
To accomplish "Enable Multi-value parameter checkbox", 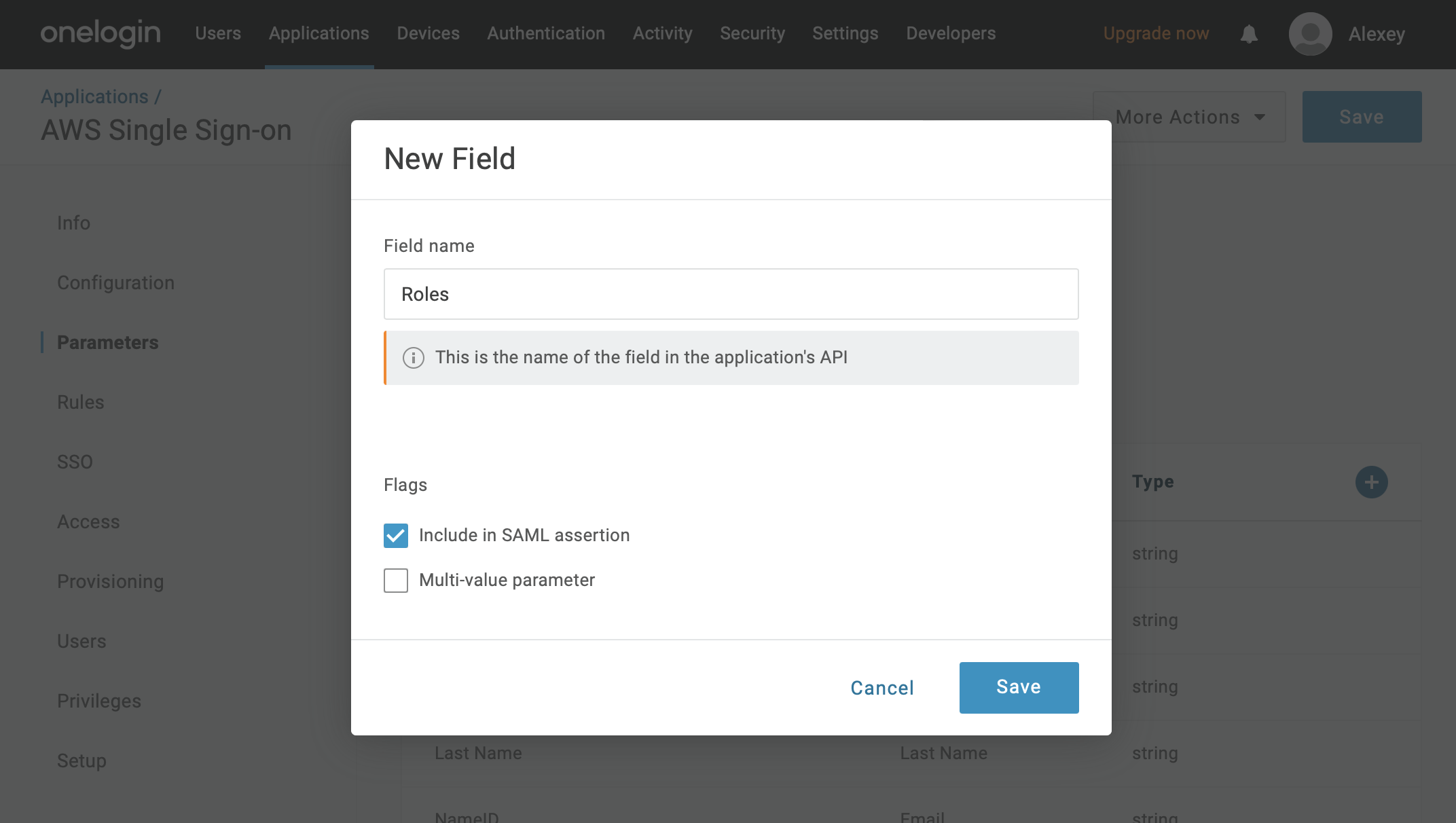I will point(396,581).
